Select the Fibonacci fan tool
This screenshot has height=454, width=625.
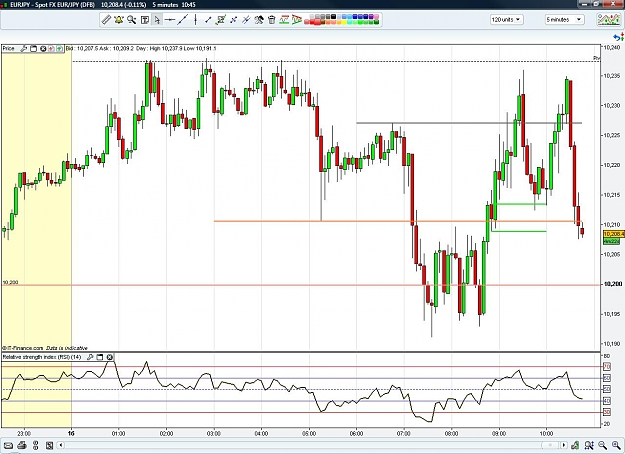coord(297,20)
